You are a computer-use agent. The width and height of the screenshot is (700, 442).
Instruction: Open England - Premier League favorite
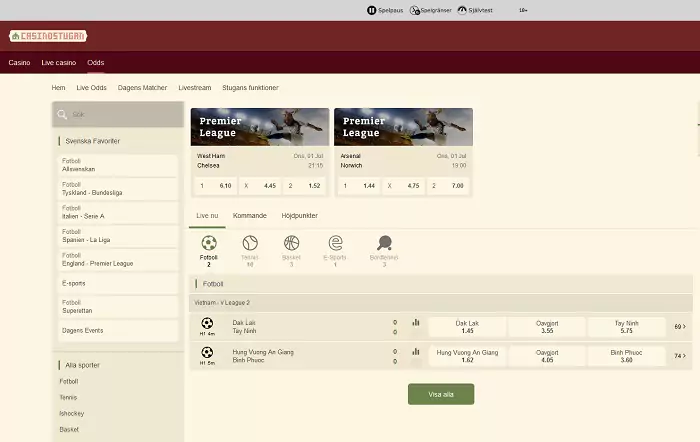coord(118,260)
